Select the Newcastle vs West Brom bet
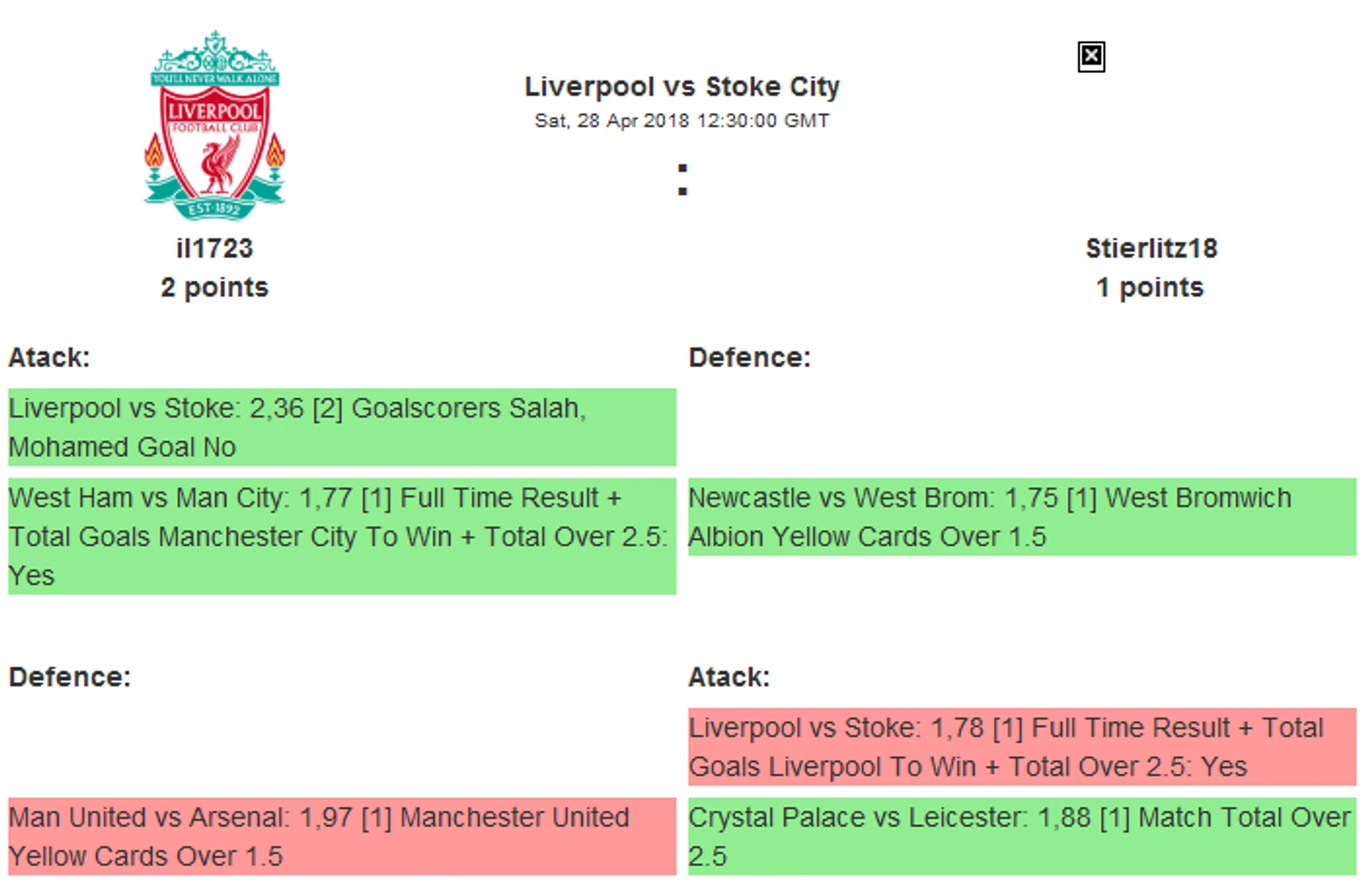The height and width of the screenshot is (896, 1364). tap(1022, 517)
